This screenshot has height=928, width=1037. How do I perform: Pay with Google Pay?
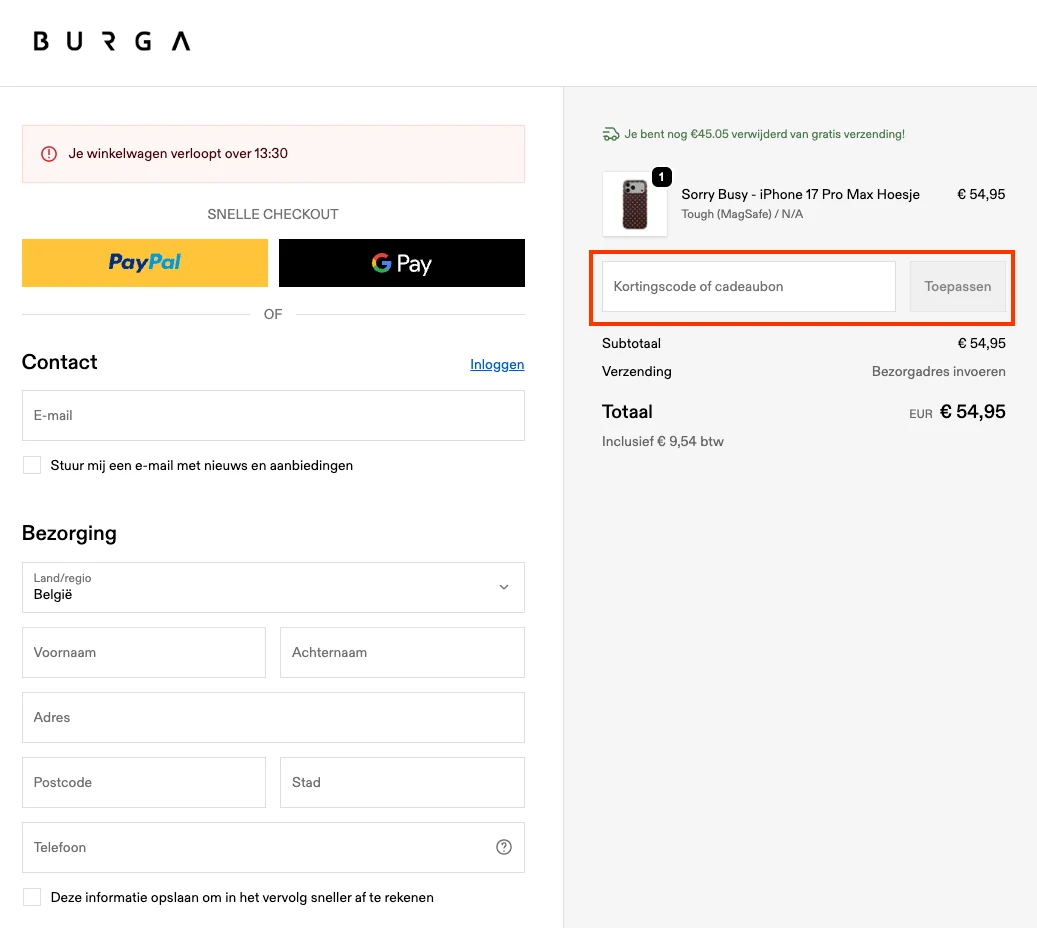(x=401, y=262)
